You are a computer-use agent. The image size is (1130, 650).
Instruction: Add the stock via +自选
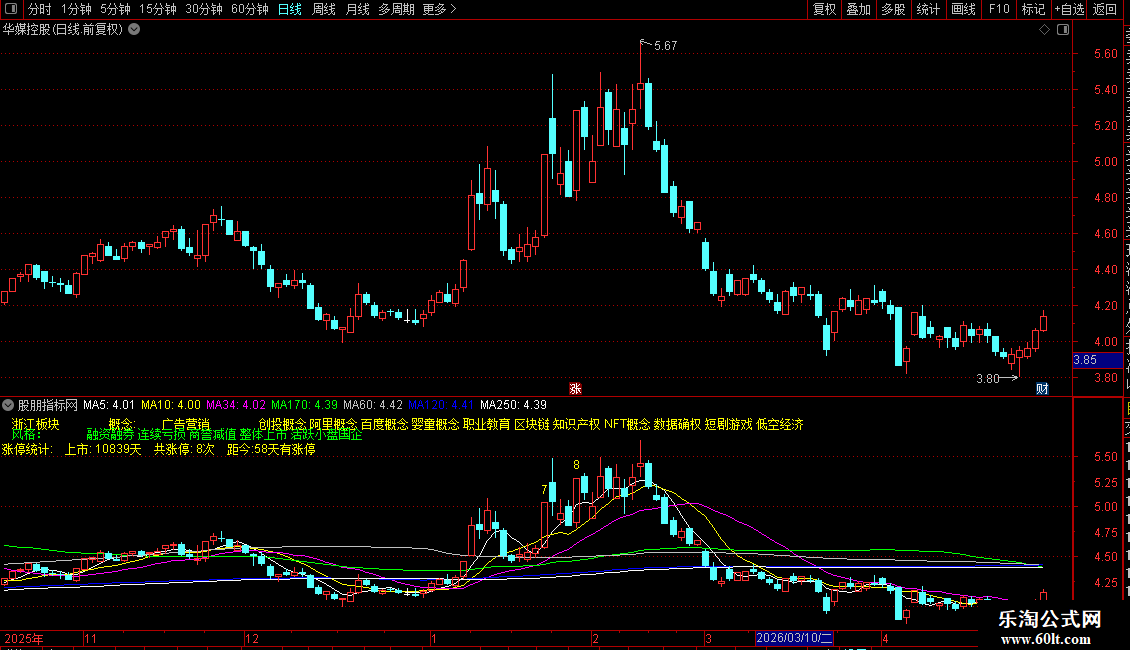pyautogui.click(x=1069, y=9)
